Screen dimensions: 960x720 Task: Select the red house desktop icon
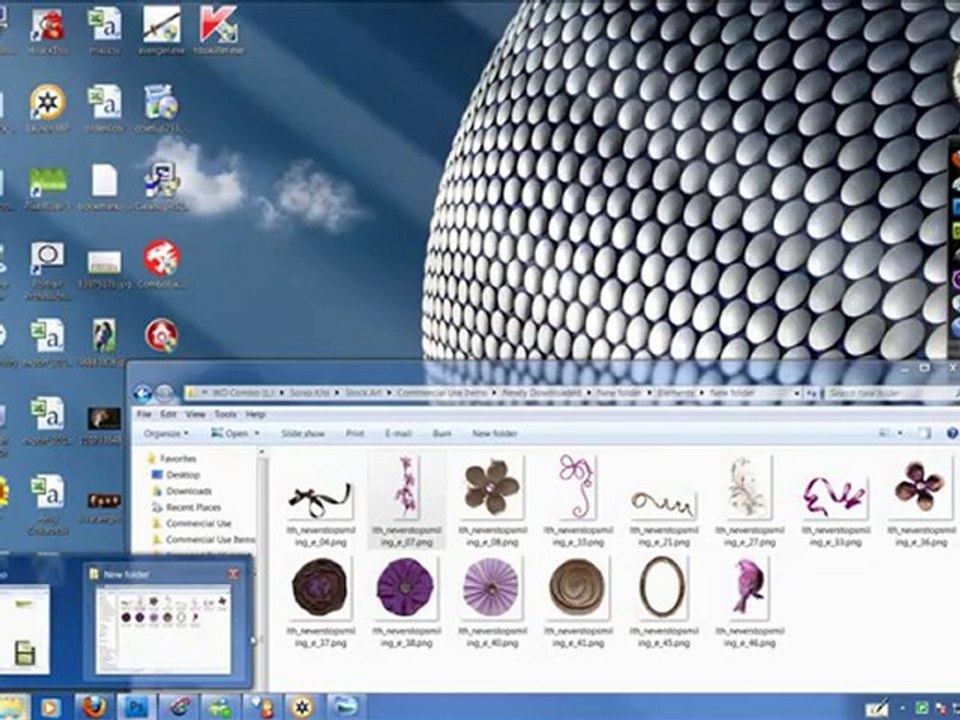pyautogui.click(x=162, y=336)
